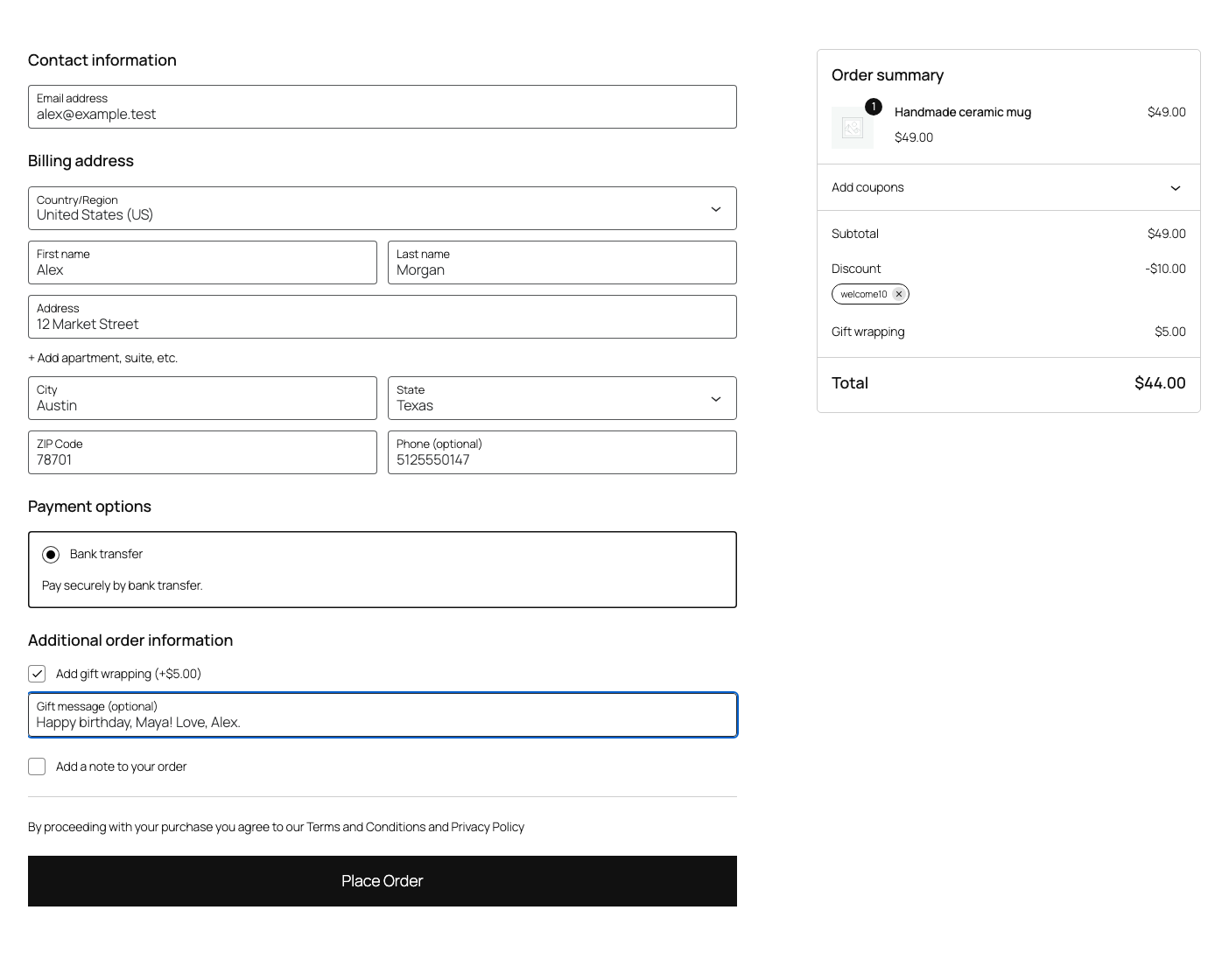The image size is (1229, 980).
Task: Click 'Pay securely by bank transfer.' text
Action: [123, 585]
